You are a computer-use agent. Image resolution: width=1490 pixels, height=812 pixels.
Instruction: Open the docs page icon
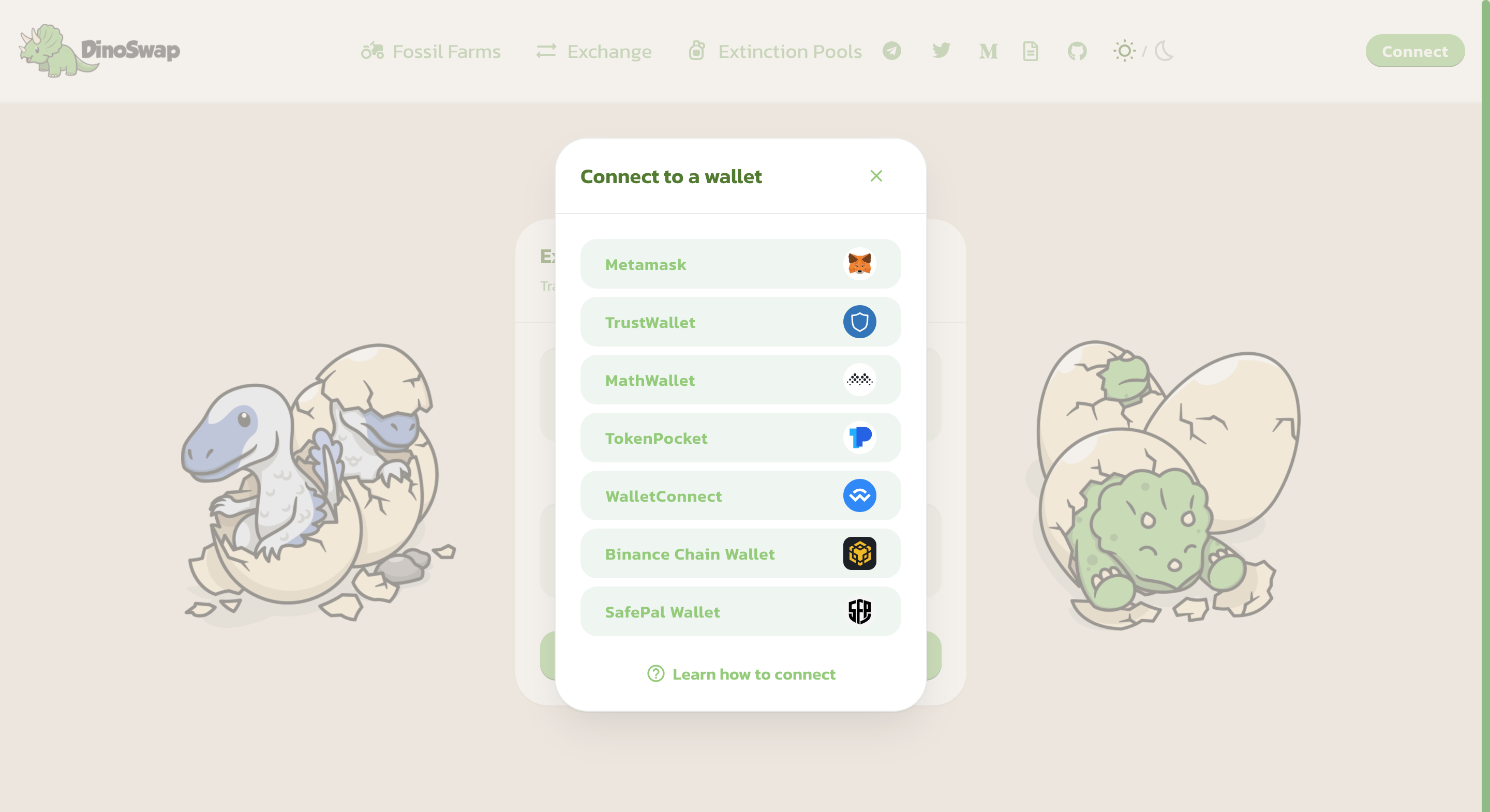1030,51
